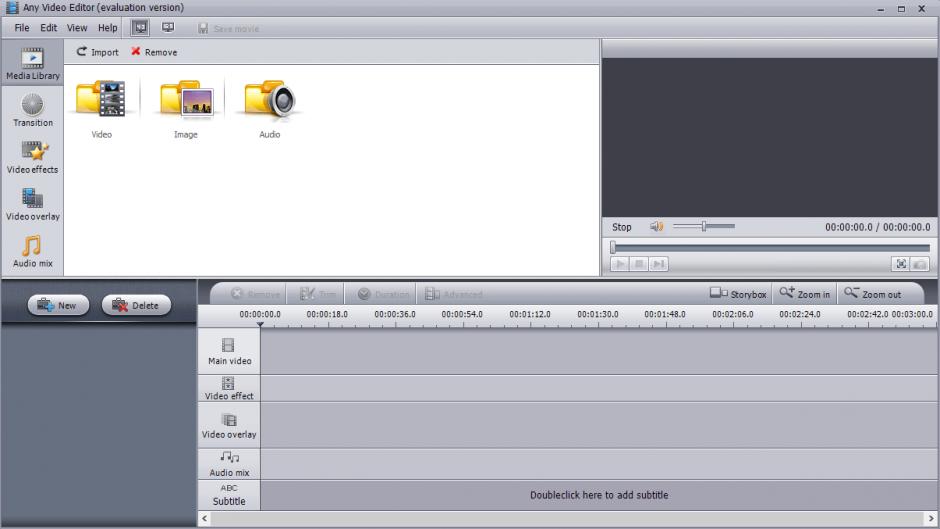The width and height of the screenshot is (940, 529).
Task: Toggle the first monitor layout icon
Action: 140,28
